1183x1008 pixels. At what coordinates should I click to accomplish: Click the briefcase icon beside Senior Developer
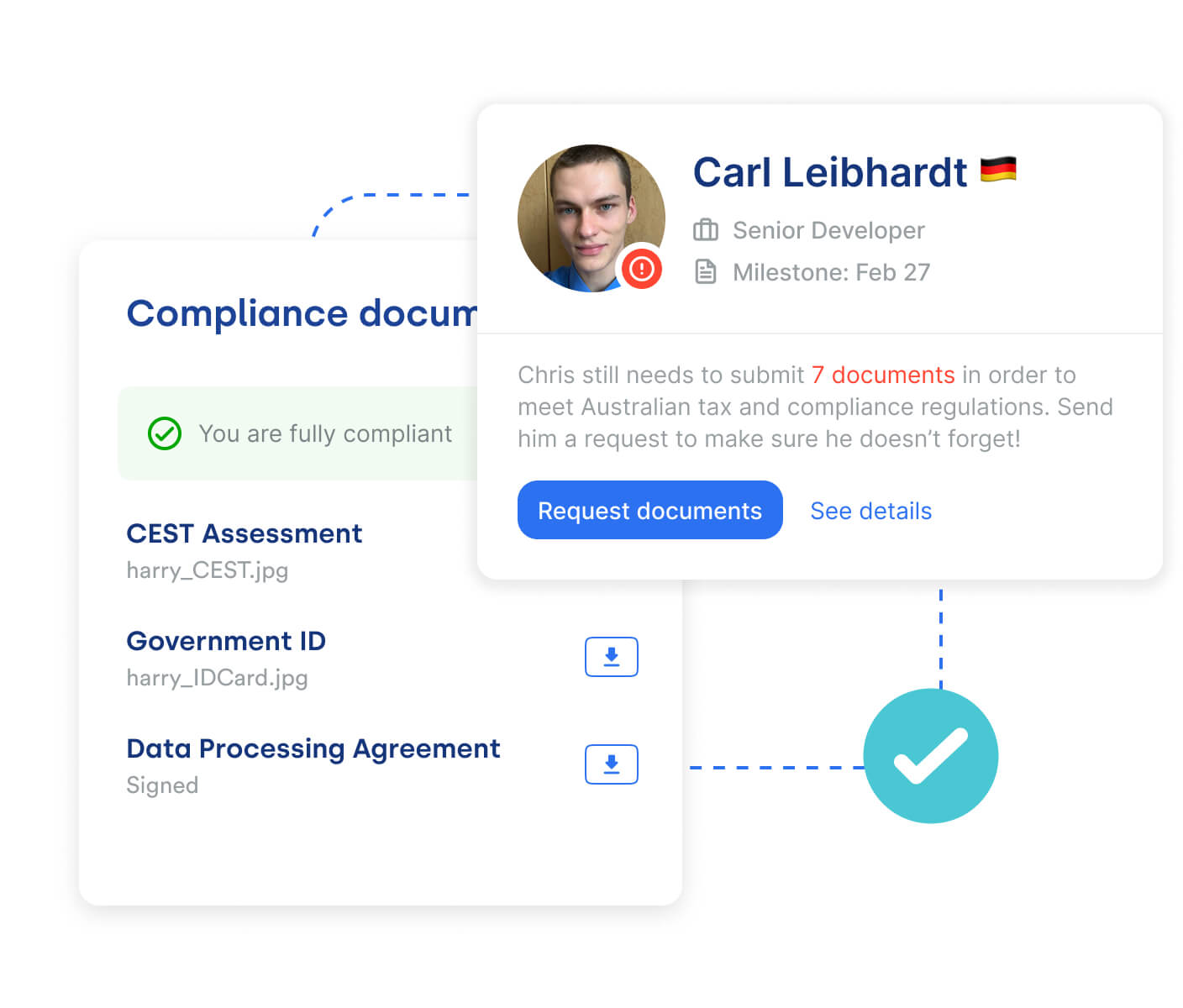pyautogui.click(x=706, y=230)
